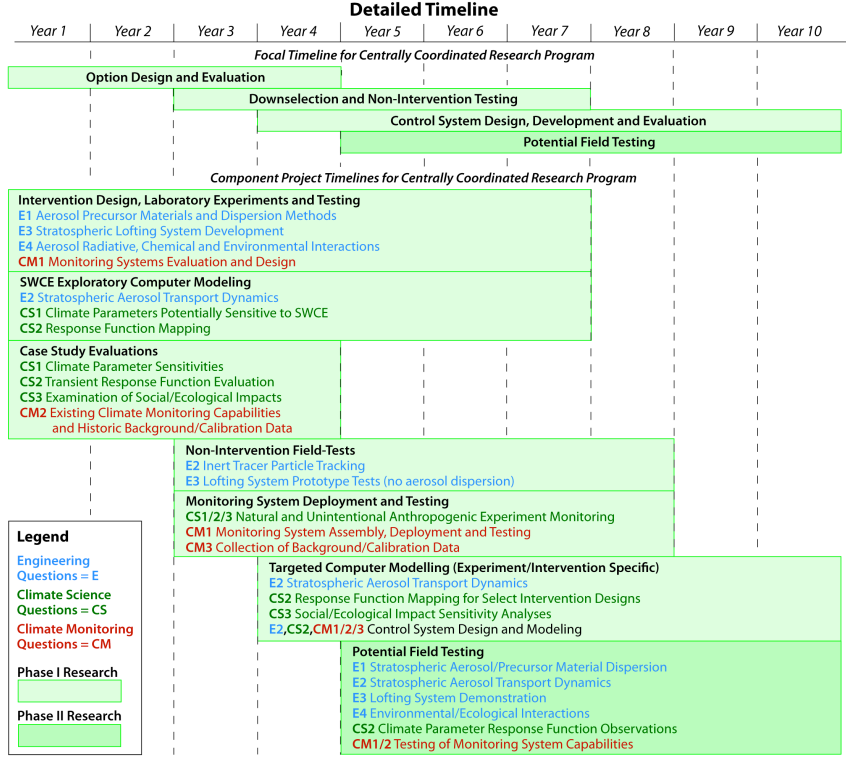
Task: Click the Phase I Research light green swatch
Action: 70,691
